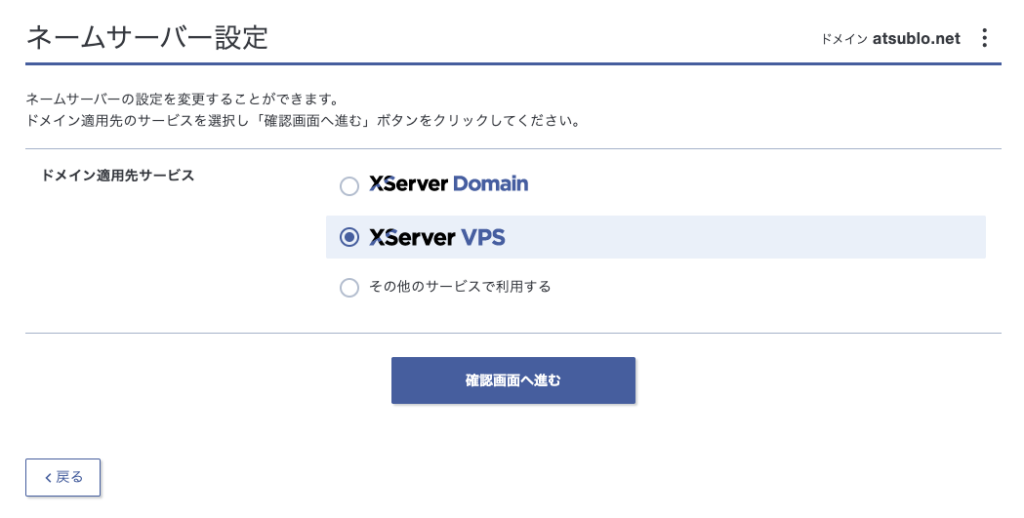The image size is (1024, 518).
Task: Click the XServer Domain logo
Action: 448,185
